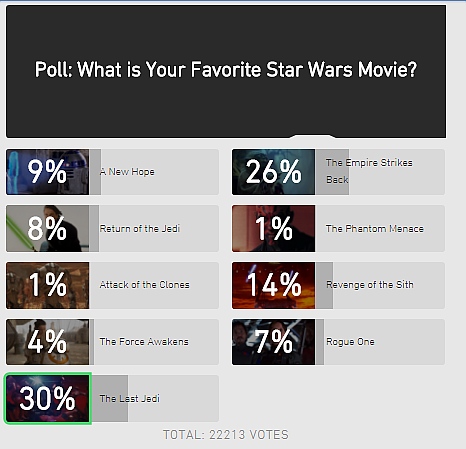Select the Rogue One thumbnail image
Screen dimensions: 466x449
tap(273, 342)
